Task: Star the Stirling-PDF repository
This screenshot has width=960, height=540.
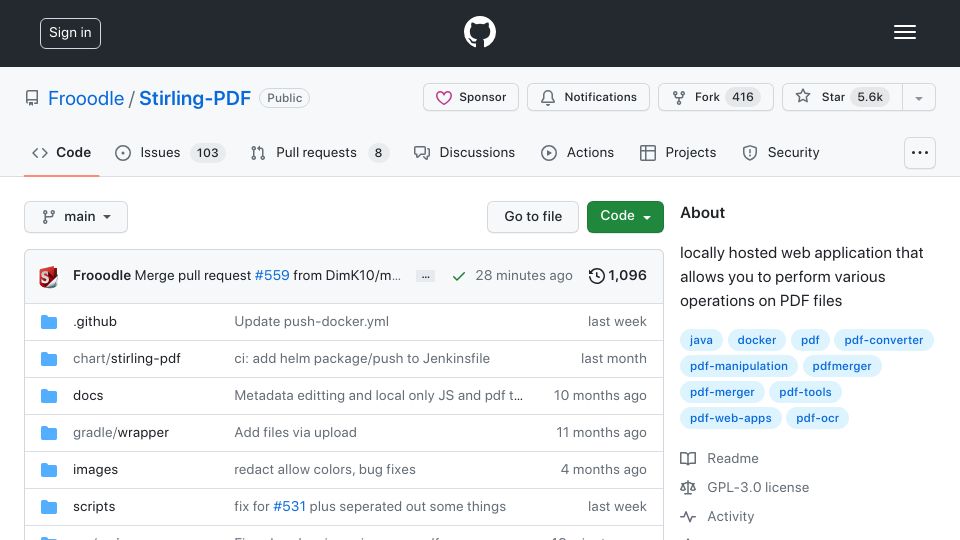Action: coord(842,97)
